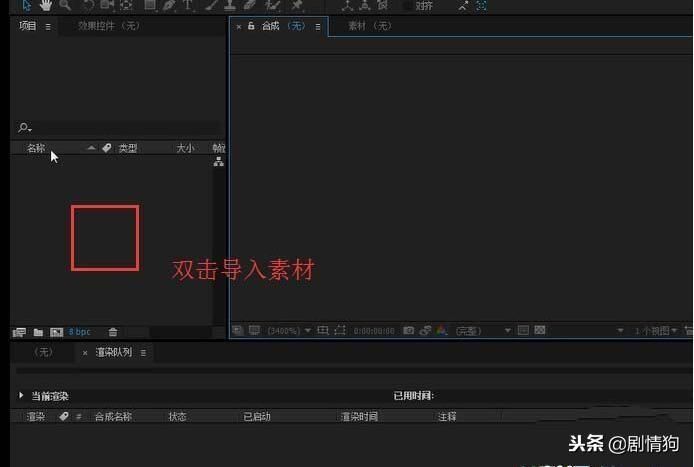Toggle the transparency grid
The height and width of the screenshot is (467, 694).
point(540,330)
